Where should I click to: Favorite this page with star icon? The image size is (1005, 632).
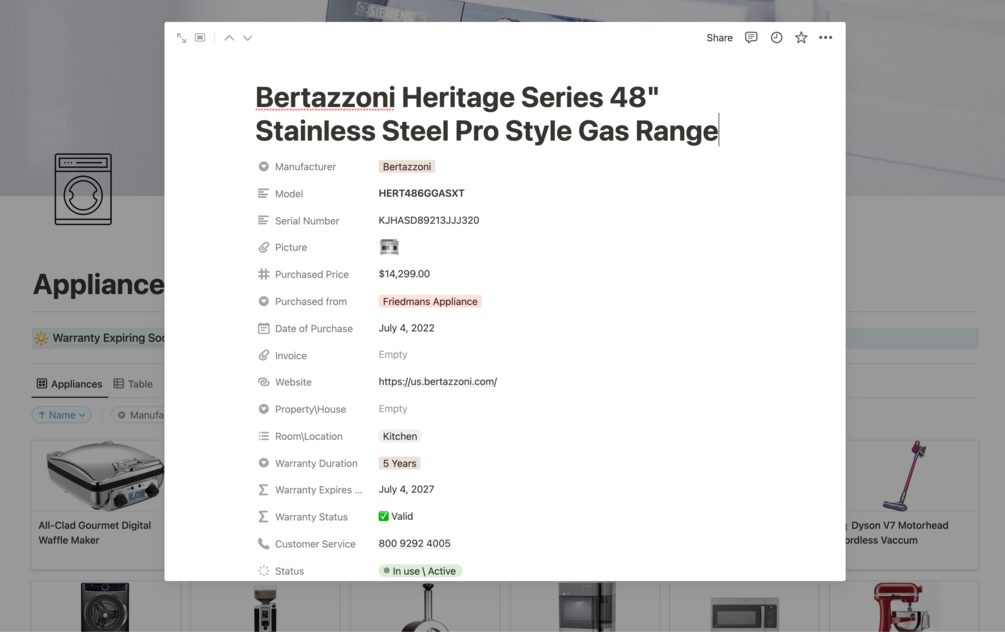(x=801, y=38)
